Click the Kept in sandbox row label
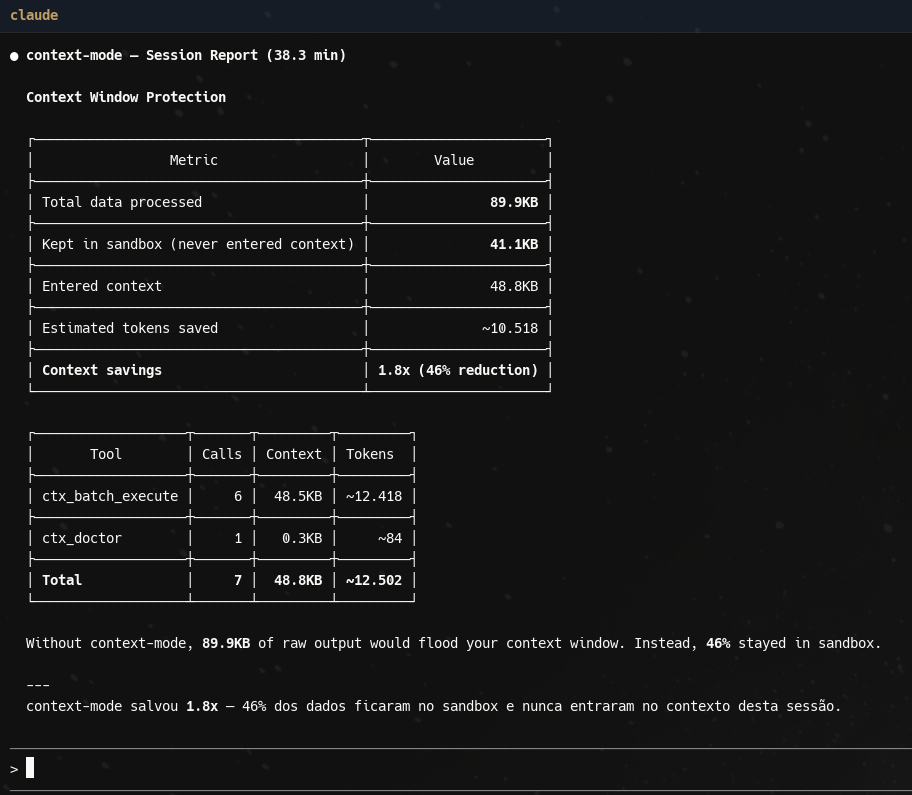 coord(198,244)
